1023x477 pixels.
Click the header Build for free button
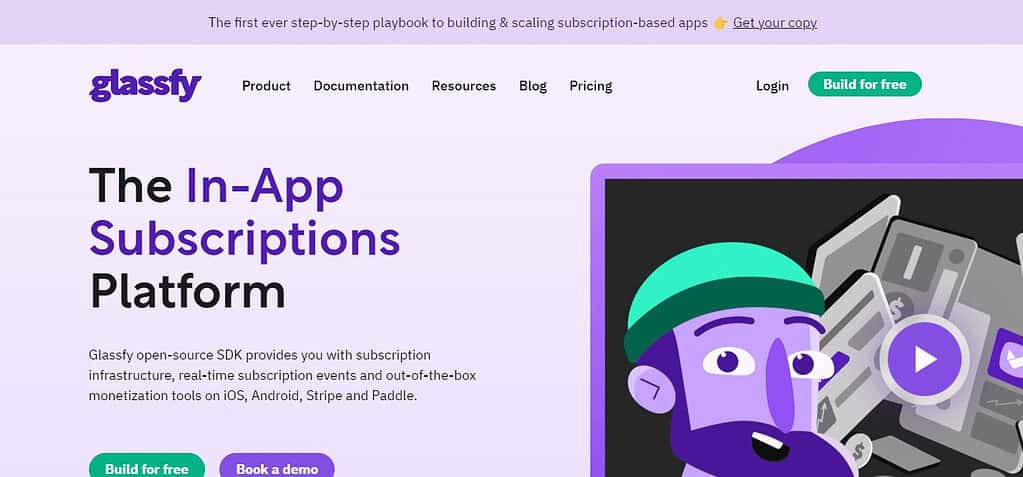[x=864, y=84]
